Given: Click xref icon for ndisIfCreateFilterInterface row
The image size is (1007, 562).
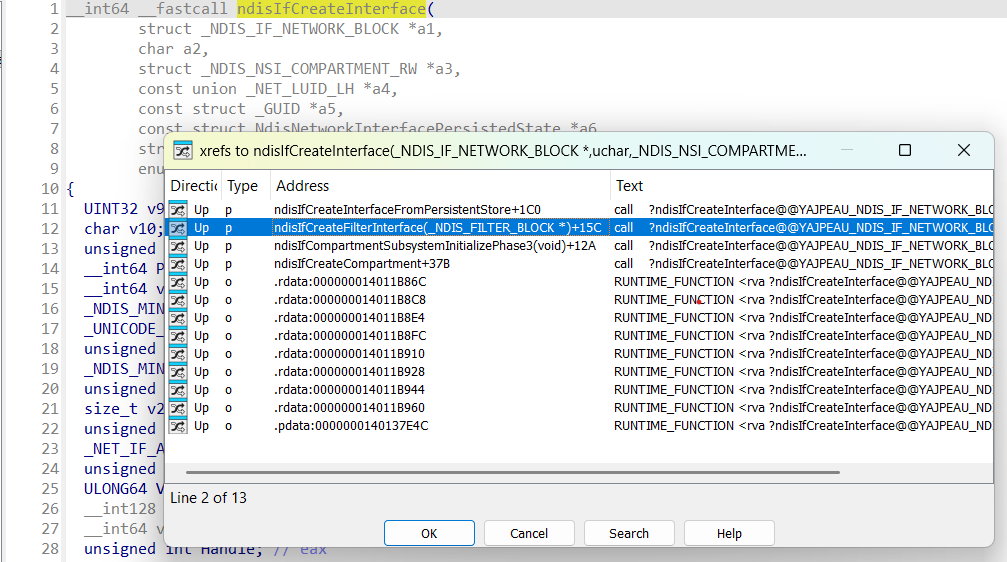Looking at the screenshot, I should [178, 228].
